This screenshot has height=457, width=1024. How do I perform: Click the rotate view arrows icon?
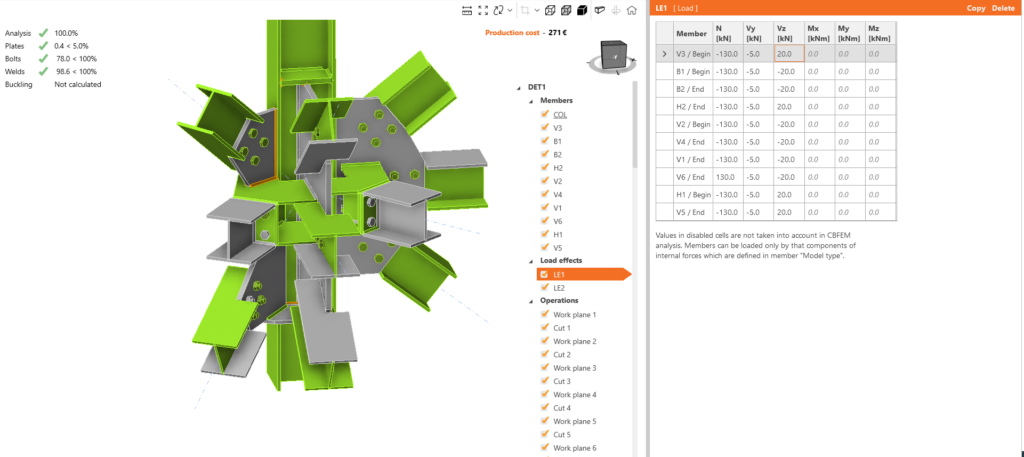[x=500, y=10]
